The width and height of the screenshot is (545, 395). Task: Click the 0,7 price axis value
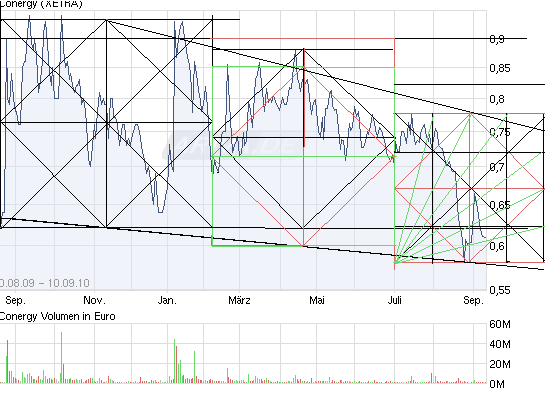pos(497,167)
